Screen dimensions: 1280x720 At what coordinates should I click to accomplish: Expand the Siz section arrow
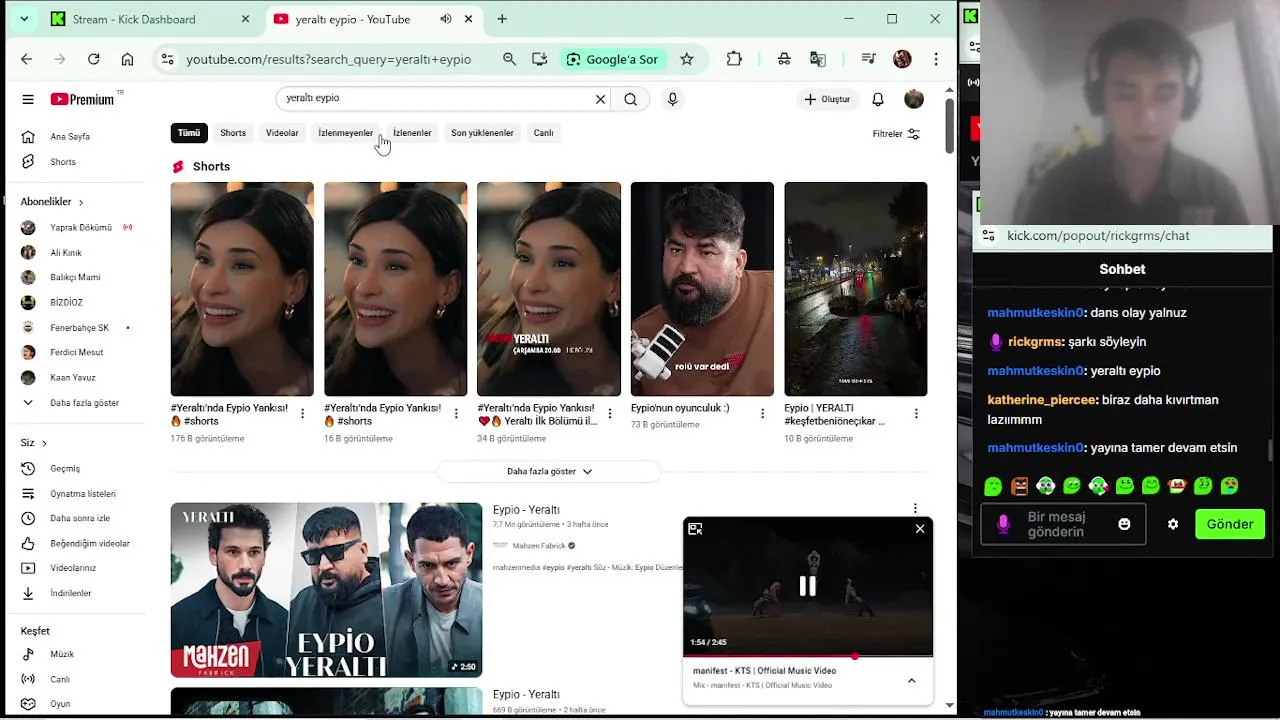click(44, 443)
